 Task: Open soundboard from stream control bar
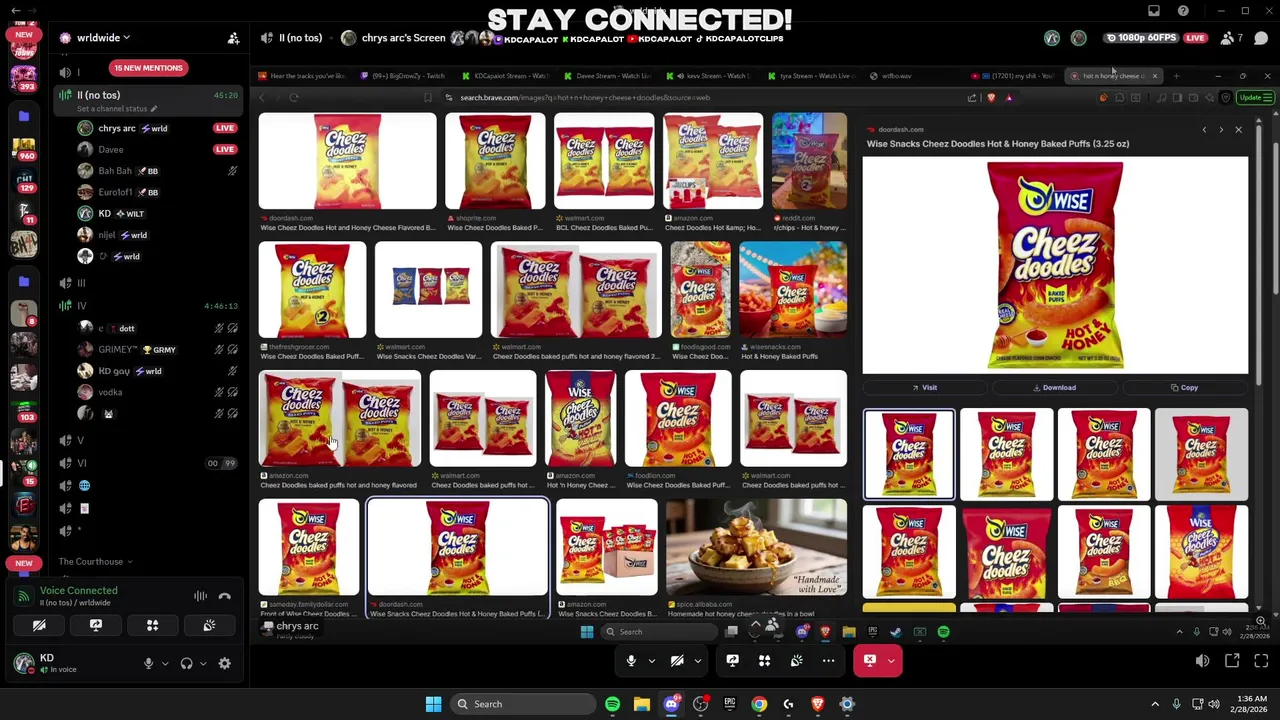coord(796,661)
